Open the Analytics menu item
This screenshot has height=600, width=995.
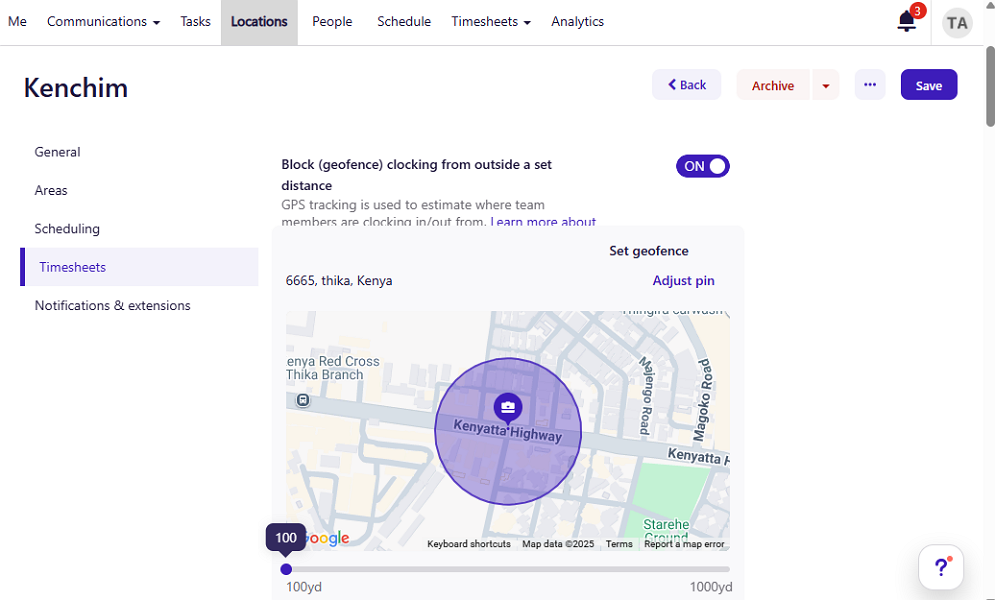click(577, 22)
